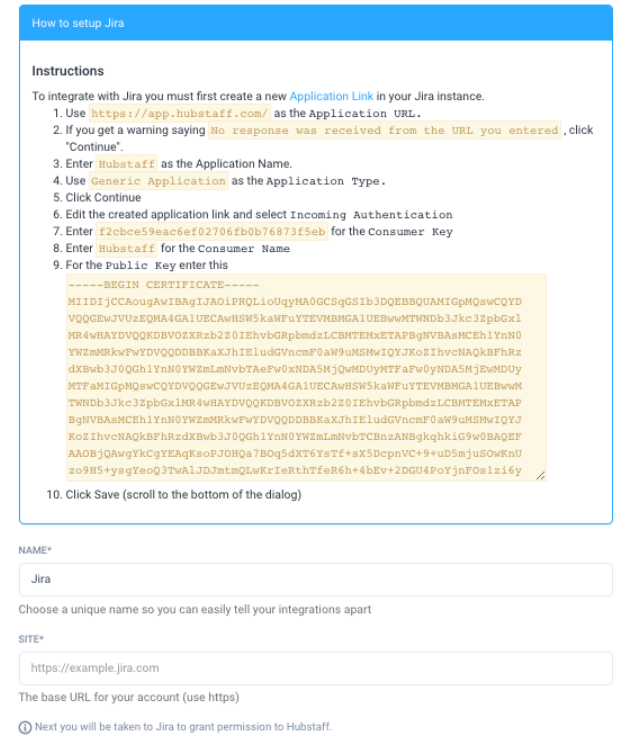Click the SITE* field label

tap(34, 638)
